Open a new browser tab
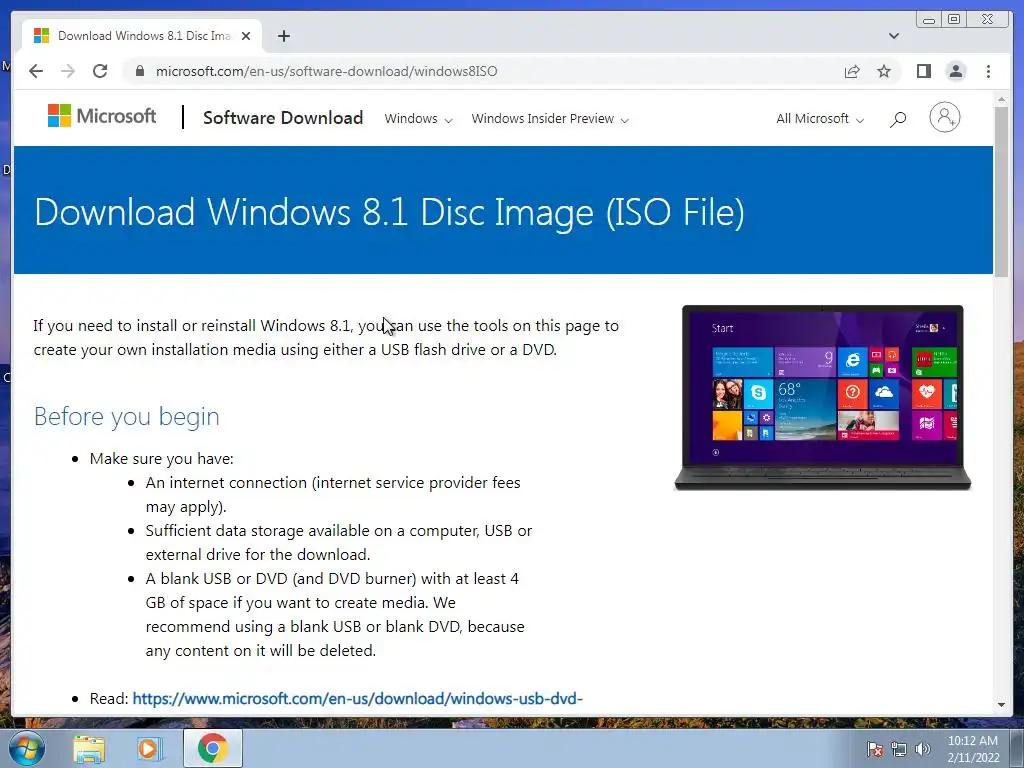Image resolution: width=1024 pixels, height=768 pixels. tap(283, 36)
